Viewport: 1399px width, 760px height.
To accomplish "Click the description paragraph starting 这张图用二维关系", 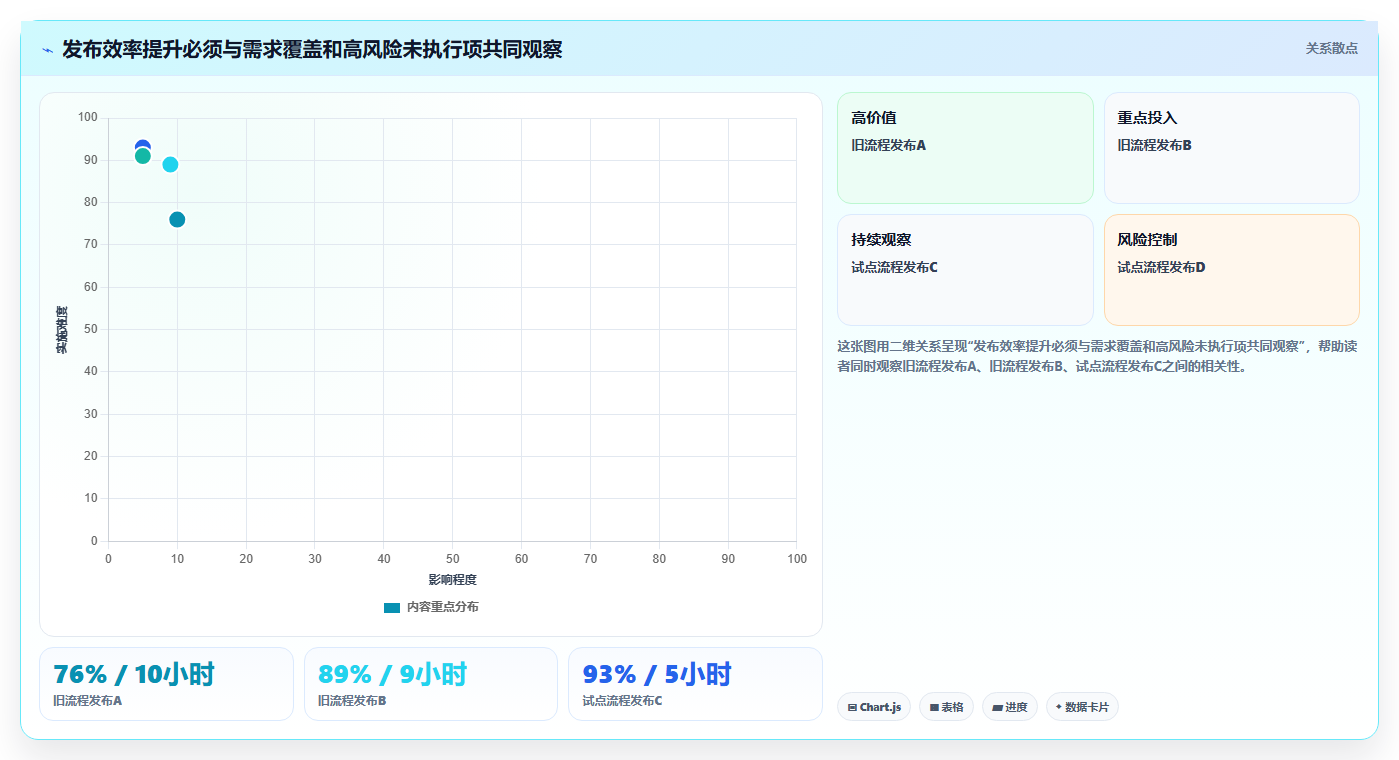I will pyautogui.click(x=1097, y=356).
